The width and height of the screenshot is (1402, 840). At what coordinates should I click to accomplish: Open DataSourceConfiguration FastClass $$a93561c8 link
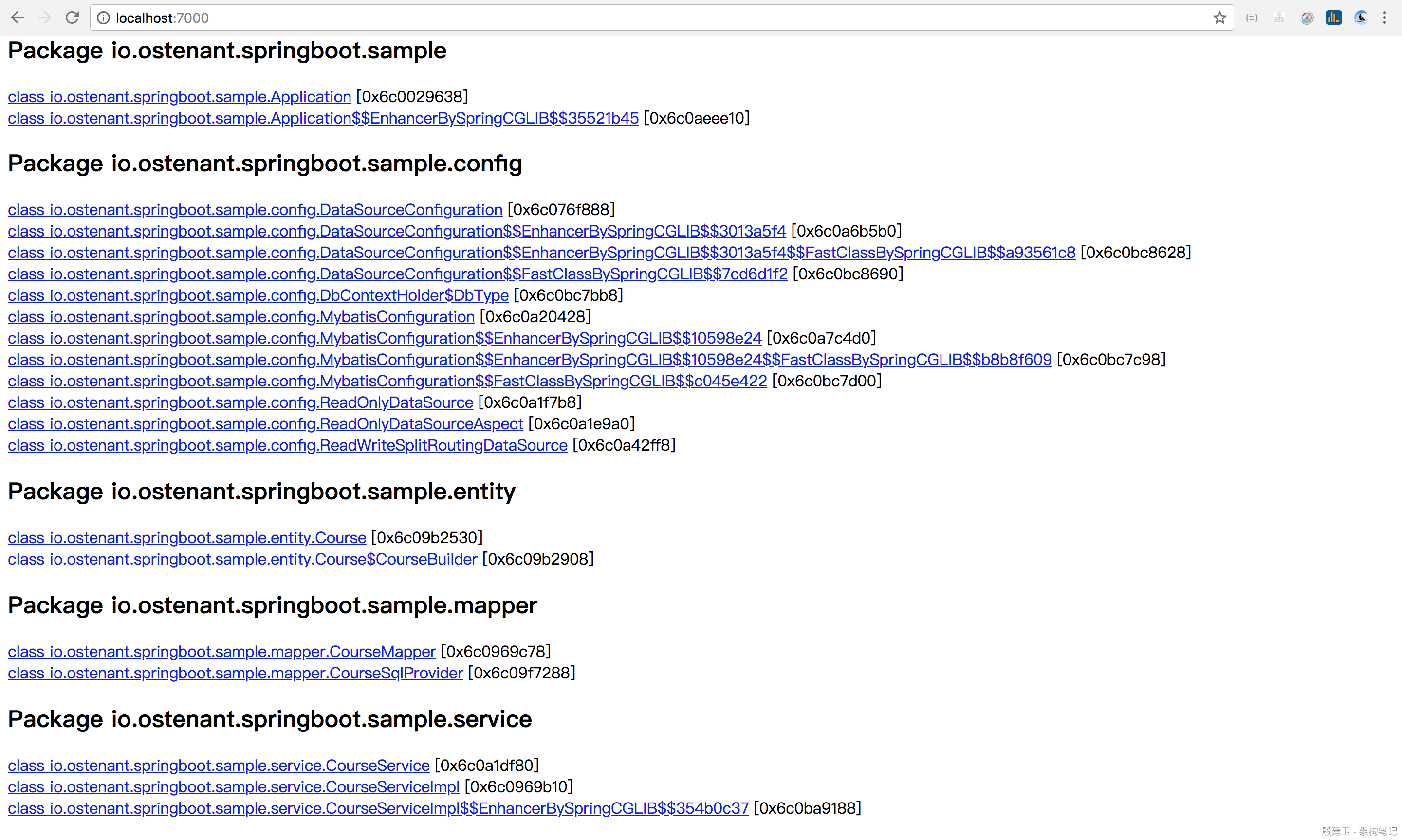coord(542,253)
